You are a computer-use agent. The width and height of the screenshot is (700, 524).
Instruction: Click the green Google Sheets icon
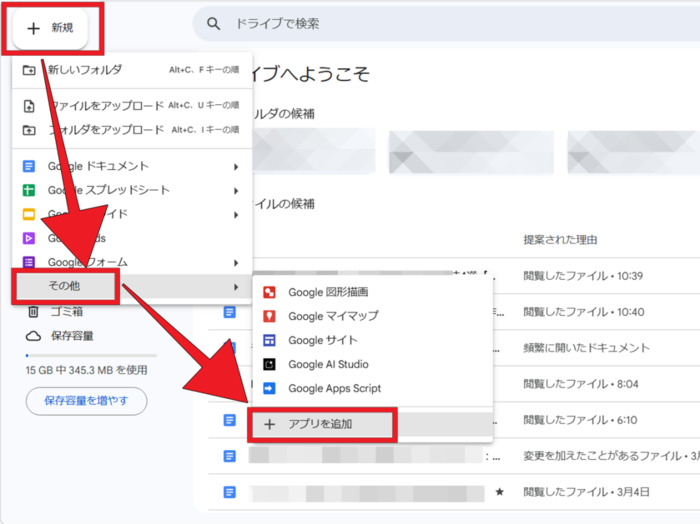coord(29,191)
